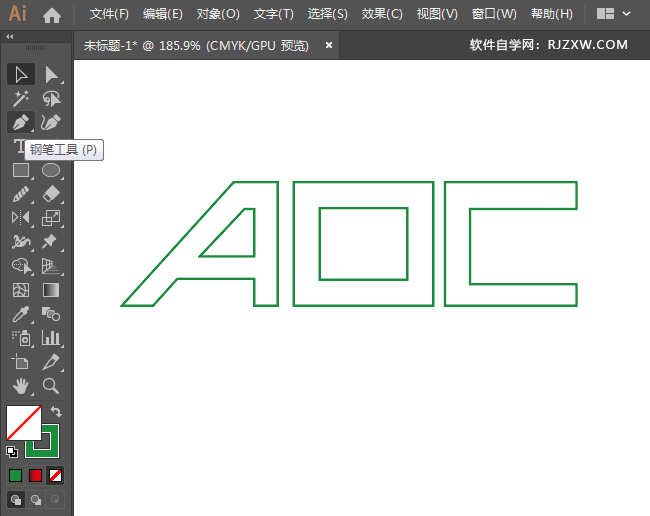Open the 对象(O) menu

tap(218, 14)
